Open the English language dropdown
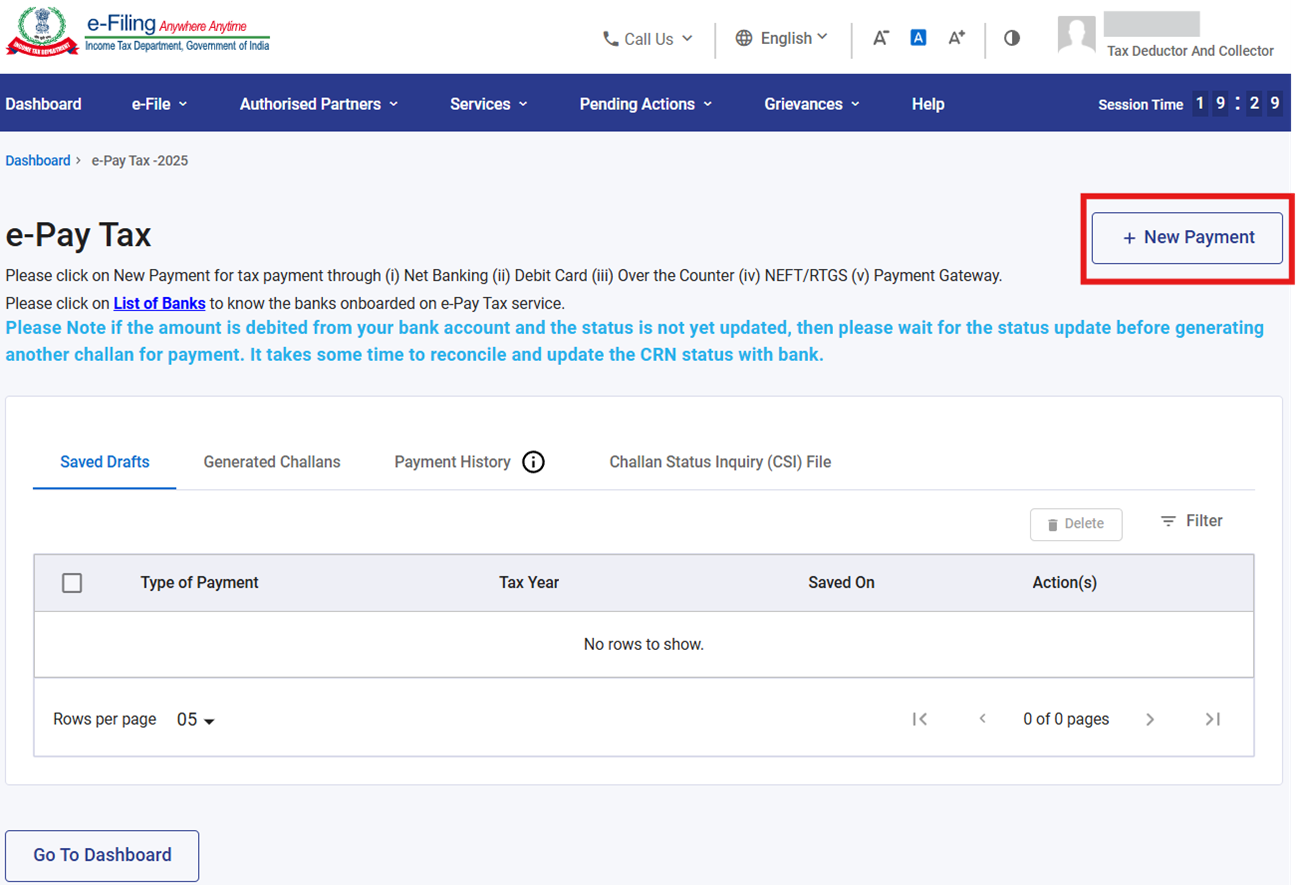Image resolution: width=1296 pixels, height=885 pixels. coord(782,38)
